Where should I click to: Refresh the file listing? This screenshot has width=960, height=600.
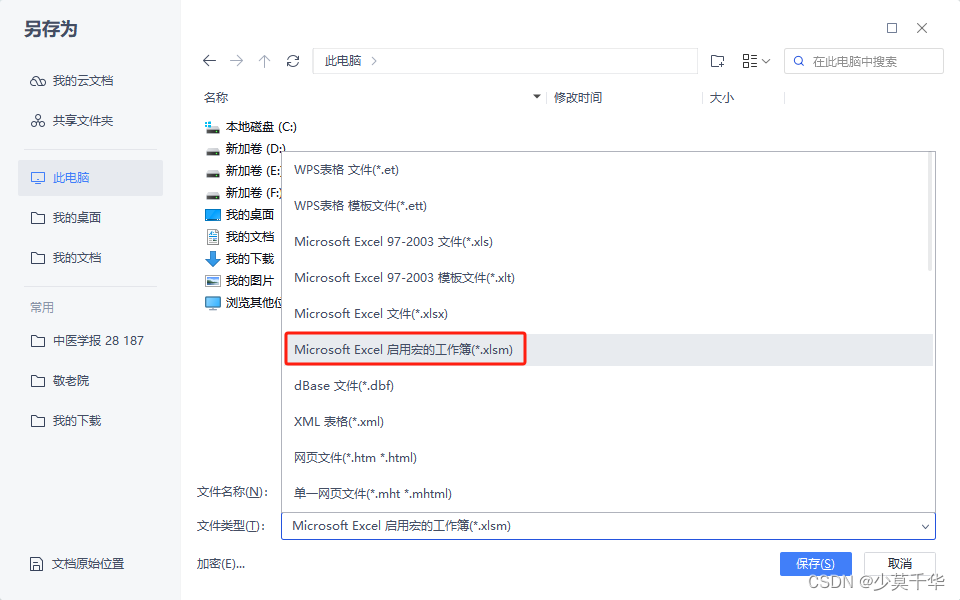pos(293,61)
